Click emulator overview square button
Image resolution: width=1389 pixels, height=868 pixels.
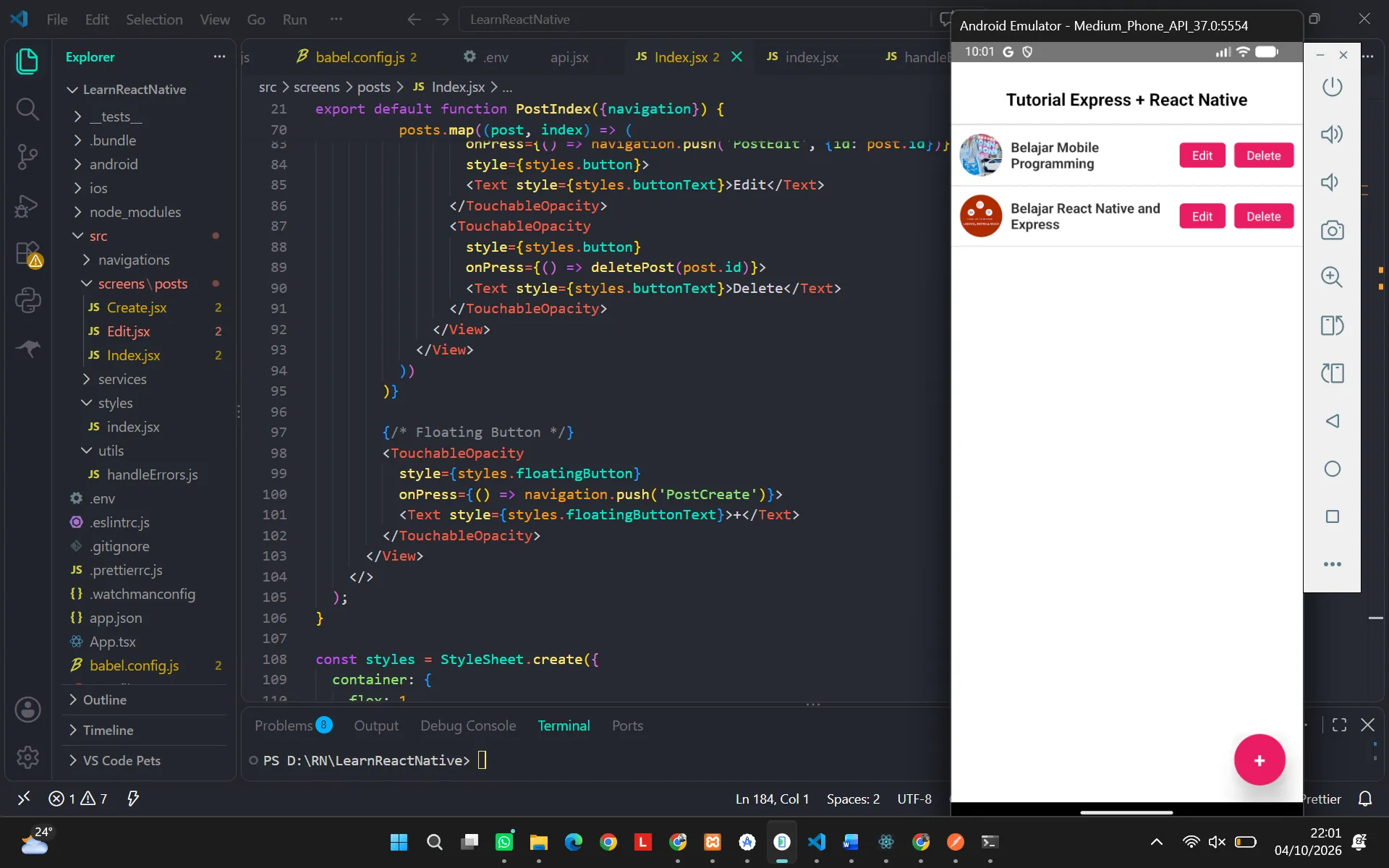point(1332,516)
